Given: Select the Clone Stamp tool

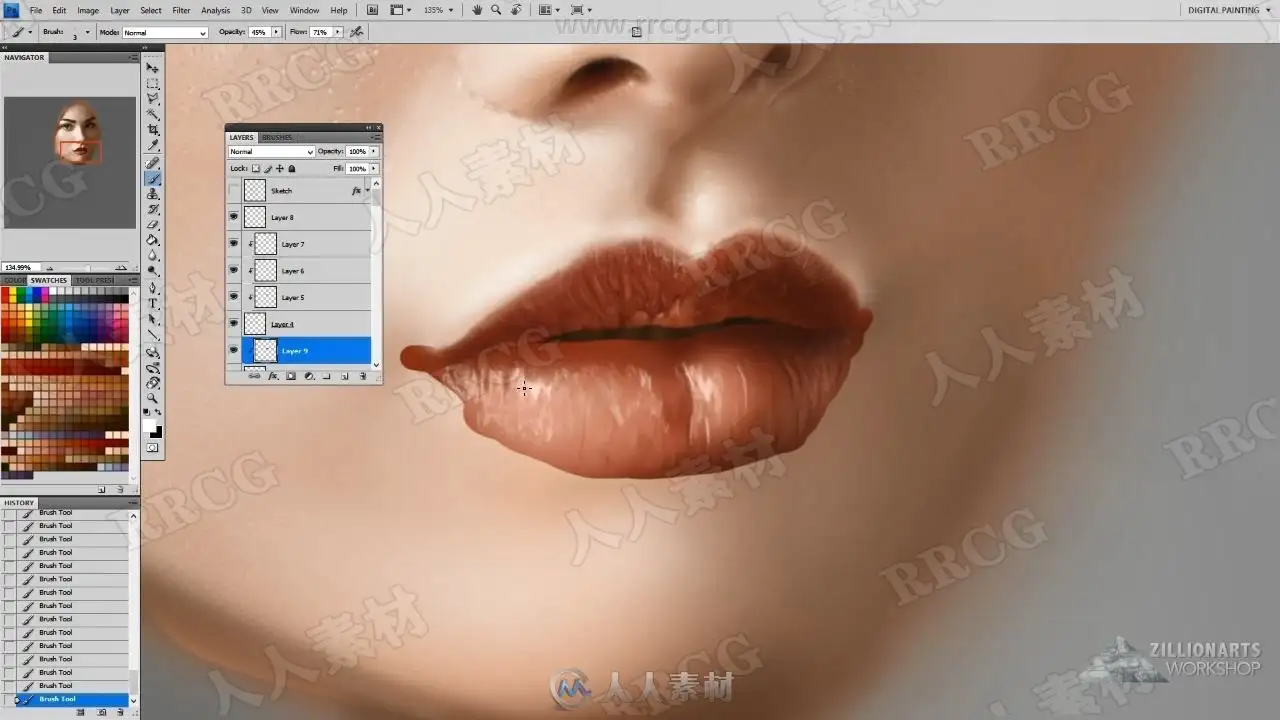Looking at the screenshot, I should coord(153,193).
